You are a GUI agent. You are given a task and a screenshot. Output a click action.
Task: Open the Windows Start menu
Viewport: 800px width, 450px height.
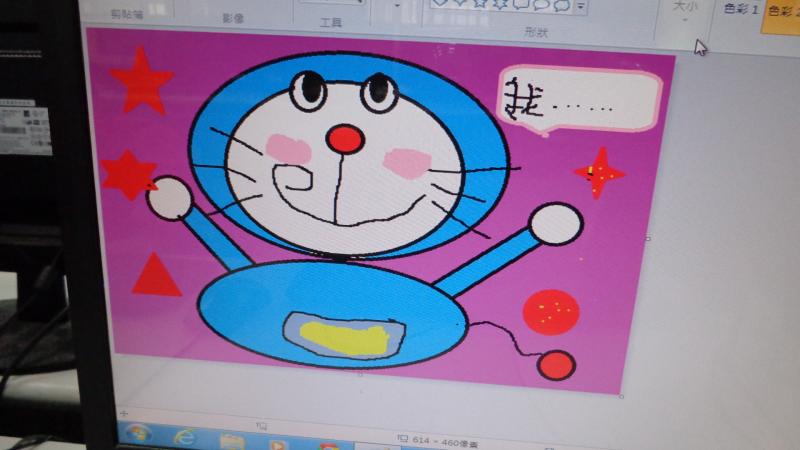point(137,434)
